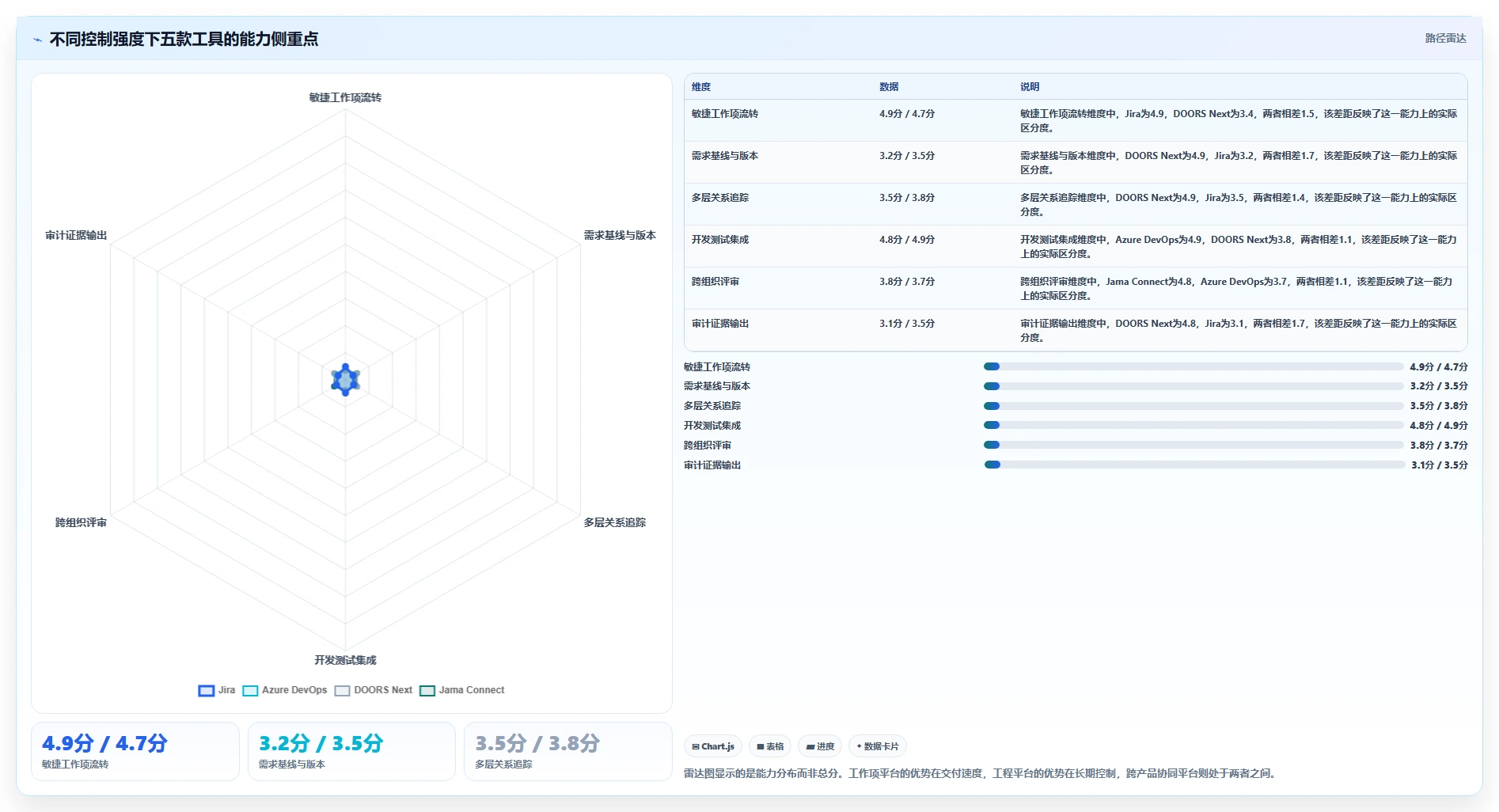Click the DOORS Next legend label
The height and width of the screenshot is (812, 1499).
pos(383,690)
